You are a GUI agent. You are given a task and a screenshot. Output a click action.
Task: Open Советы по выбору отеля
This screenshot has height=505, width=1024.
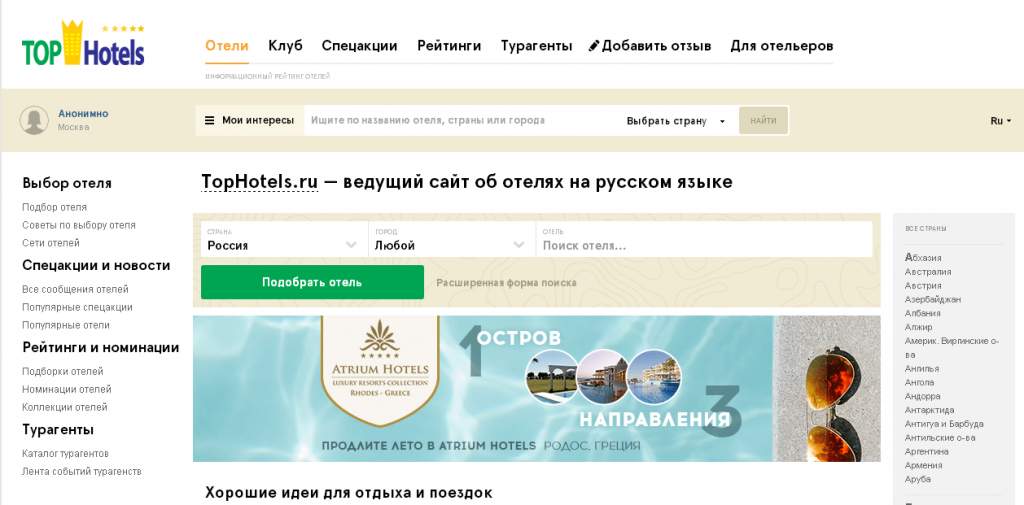(x=79, y=225)
